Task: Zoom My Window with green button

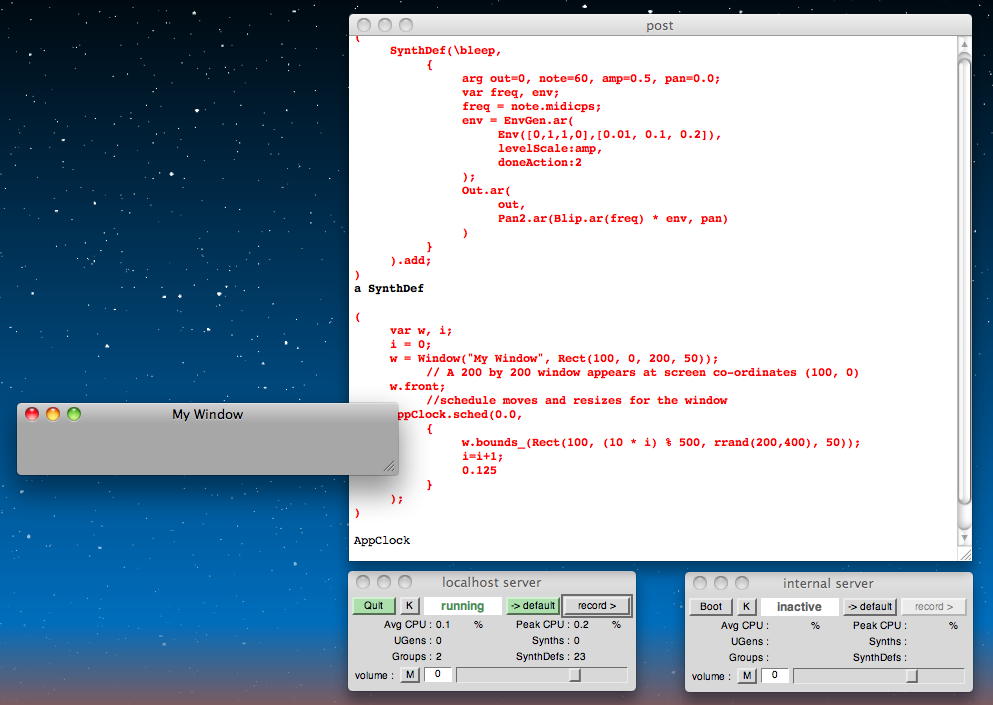Action: (x=74, y=414)
